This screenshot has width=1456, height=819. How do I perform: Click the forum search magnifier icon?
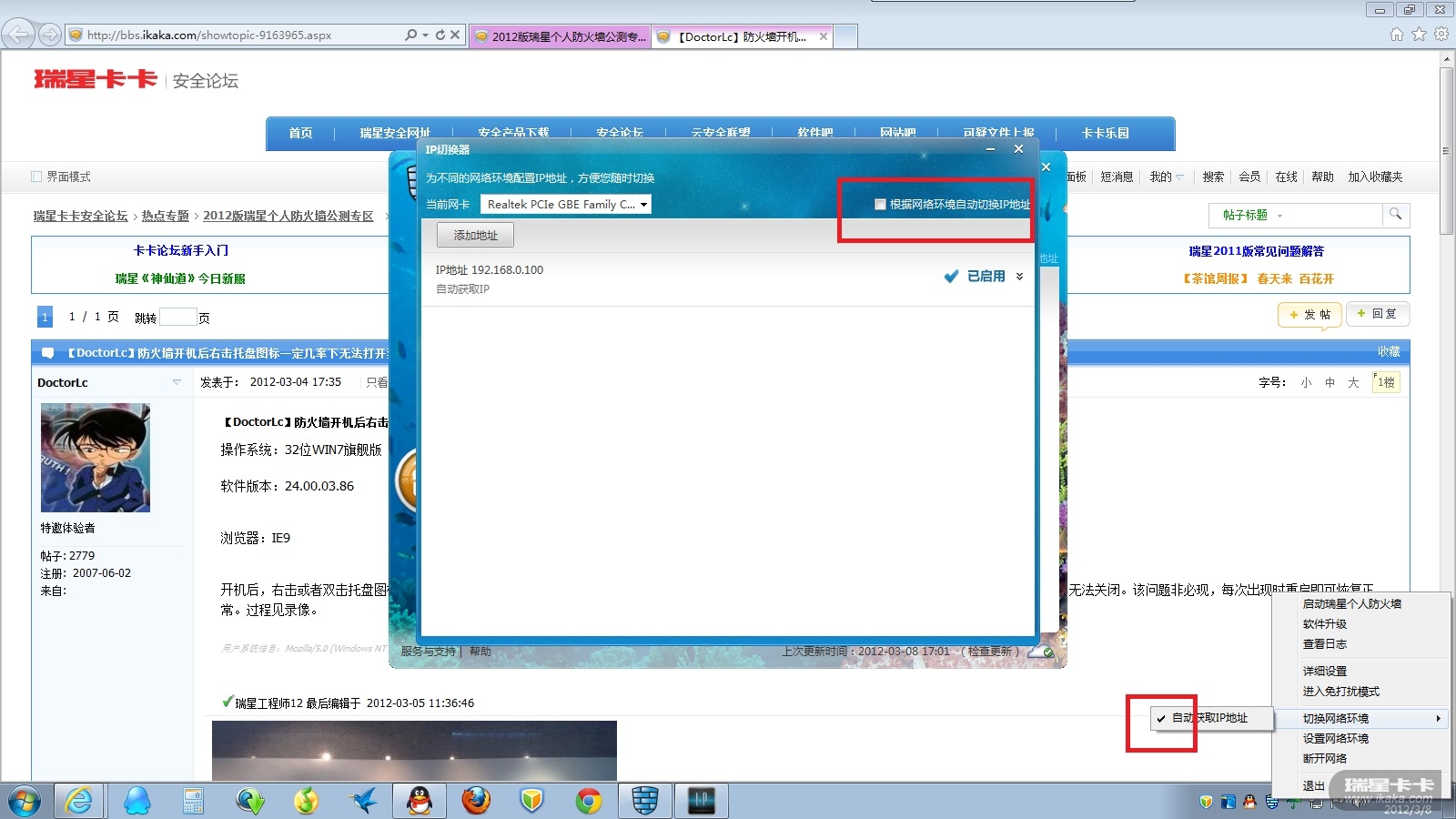point(1395,215)
